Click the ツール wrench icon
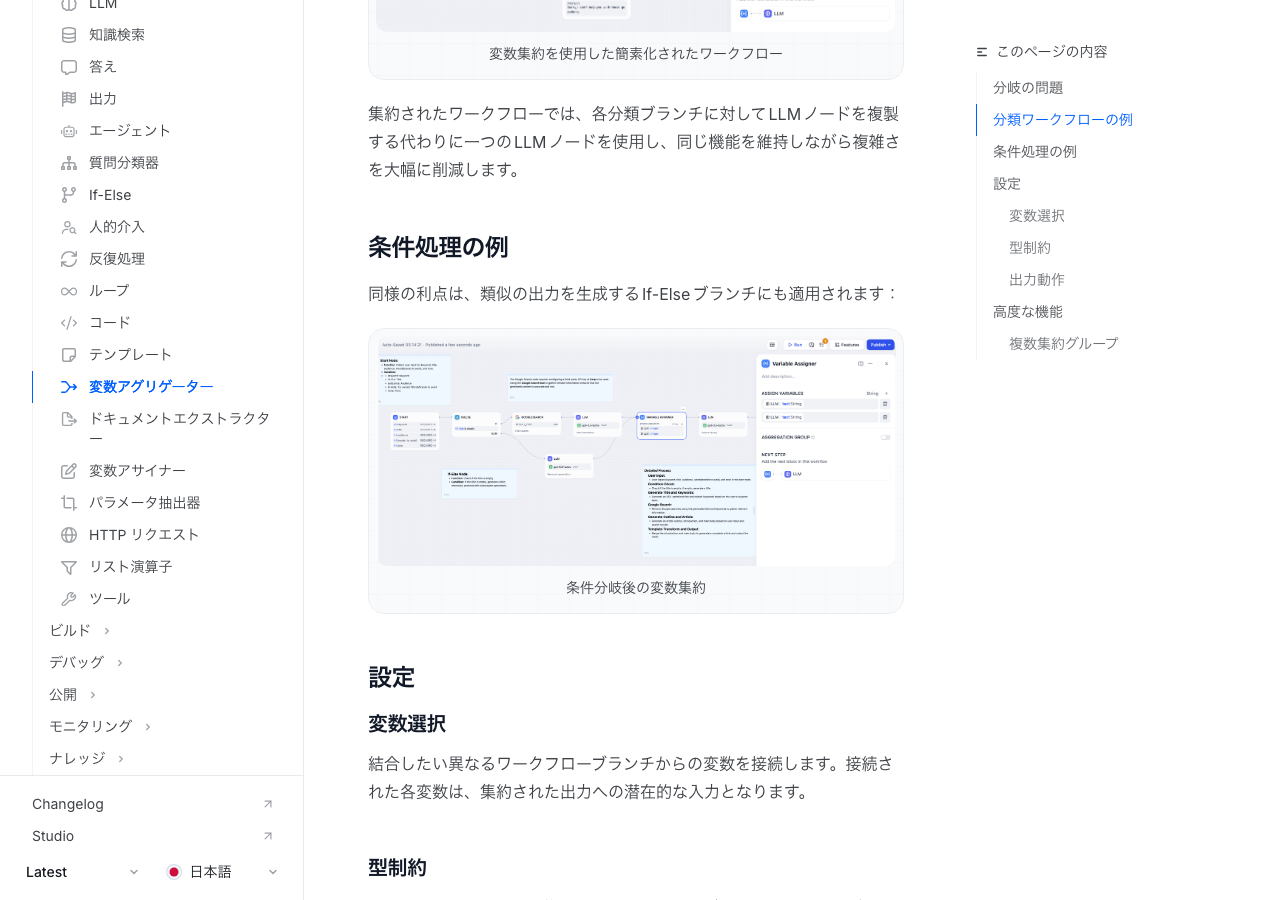Image resolution: width=1280 pixels, height=900 pixels. (69, 599)
